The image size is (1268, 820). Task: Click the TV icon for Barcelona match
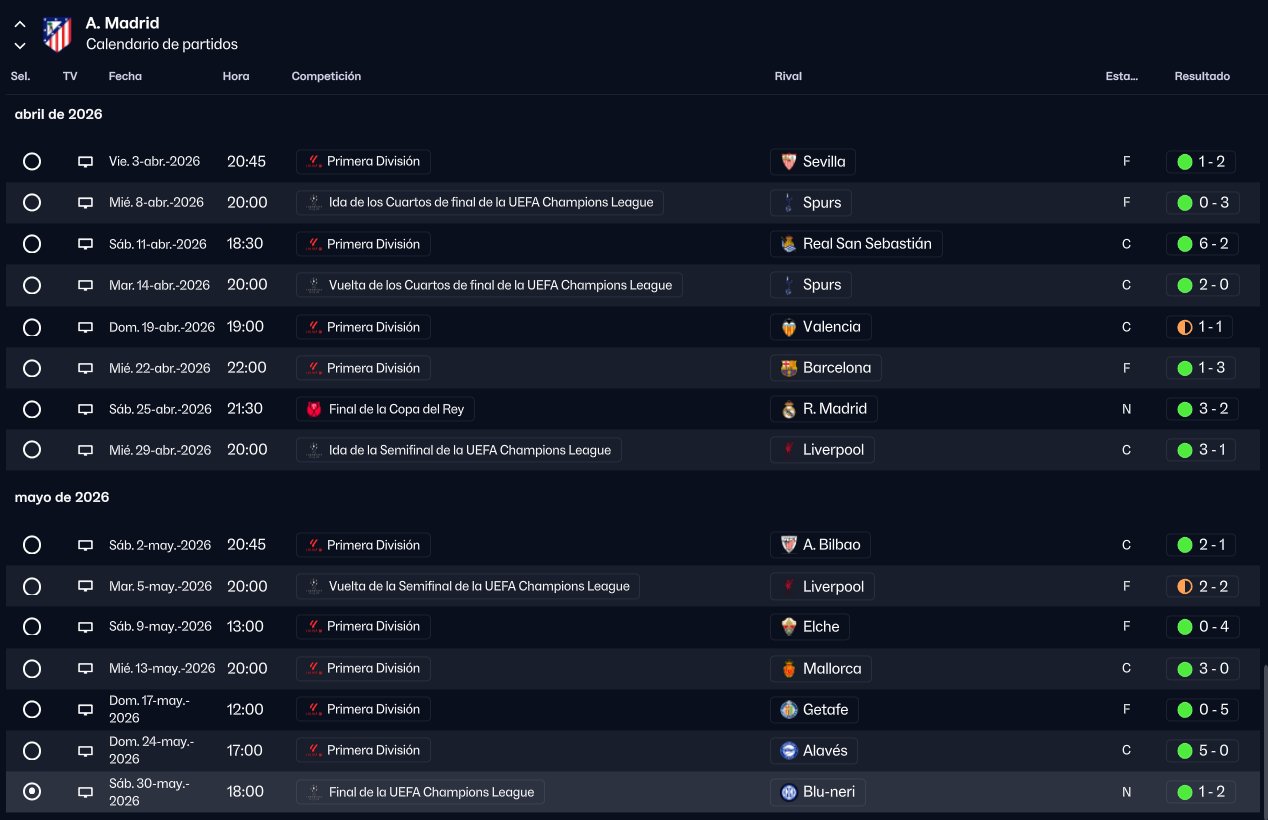[86, 368]
